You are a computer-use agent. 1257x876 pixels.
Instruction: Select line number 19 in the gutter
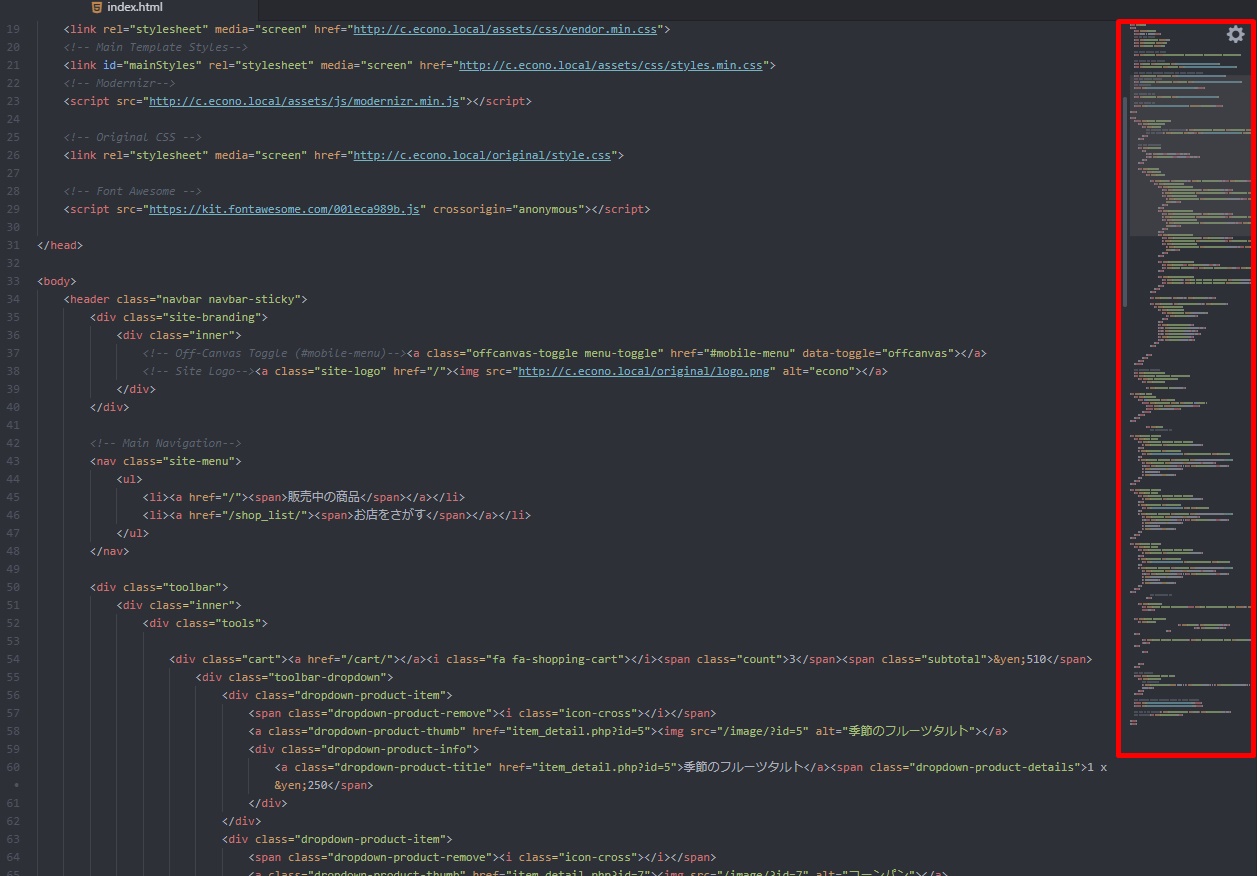13,29
